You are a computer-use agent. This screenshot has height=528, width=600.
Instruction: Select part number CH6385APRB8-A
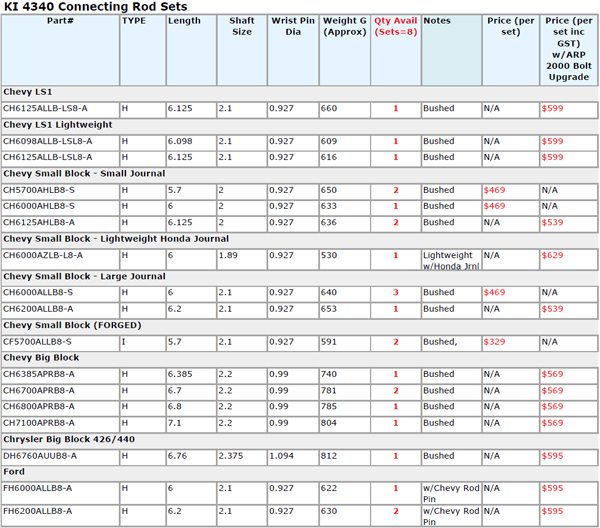click(x=39, y=374)
